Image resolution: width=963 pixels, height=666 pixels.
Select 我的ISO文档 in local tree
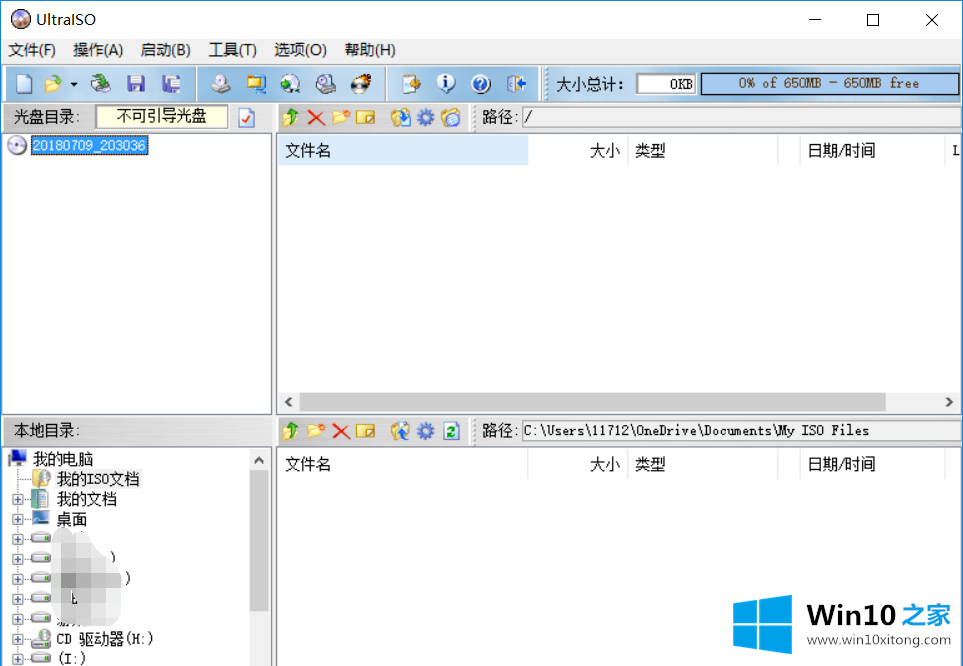tap(98, 479)
